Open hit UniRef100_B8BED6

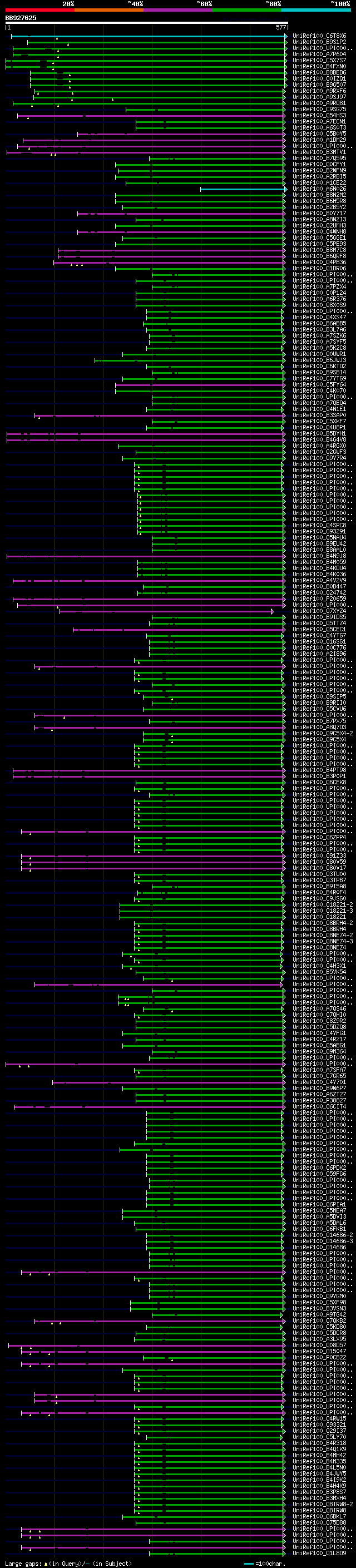319,72
